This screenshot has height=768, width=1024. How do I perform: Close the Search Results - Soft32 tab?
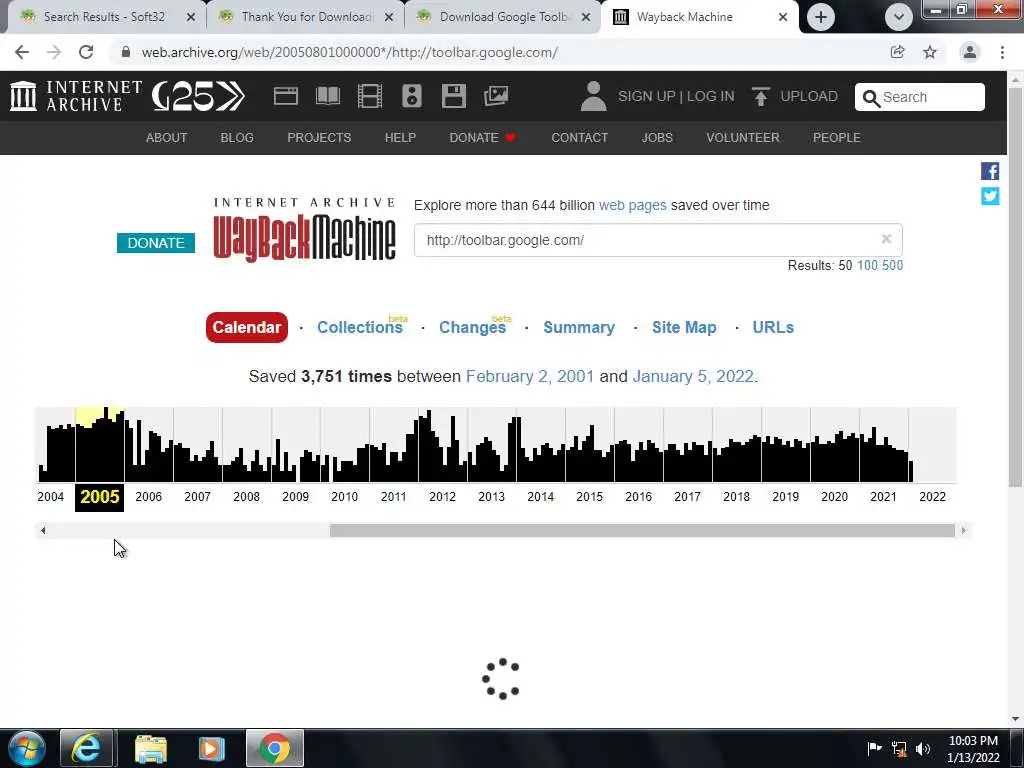coord(191,17)
